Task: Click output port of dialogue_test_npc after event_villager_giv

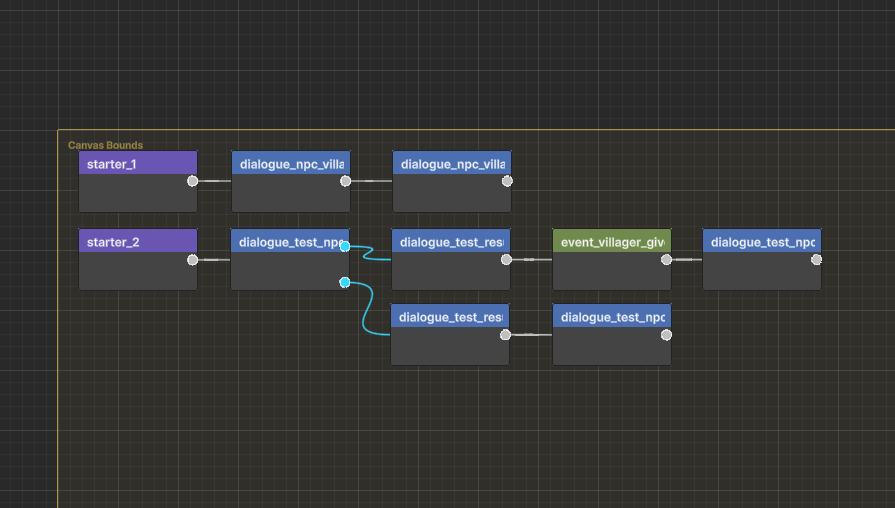Action: [x=816, y=260]
